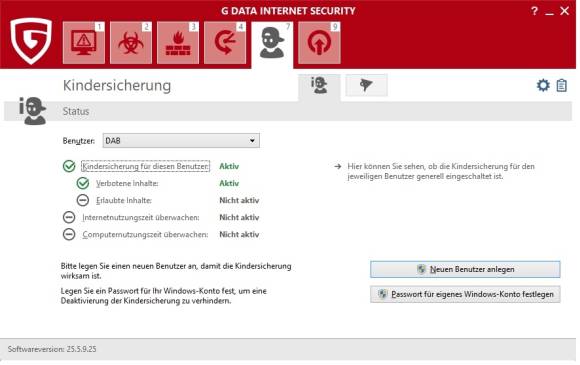This screenshot has width=580, height=365.
Task: Switch to the status info child tab
Action: pos(319,86)
